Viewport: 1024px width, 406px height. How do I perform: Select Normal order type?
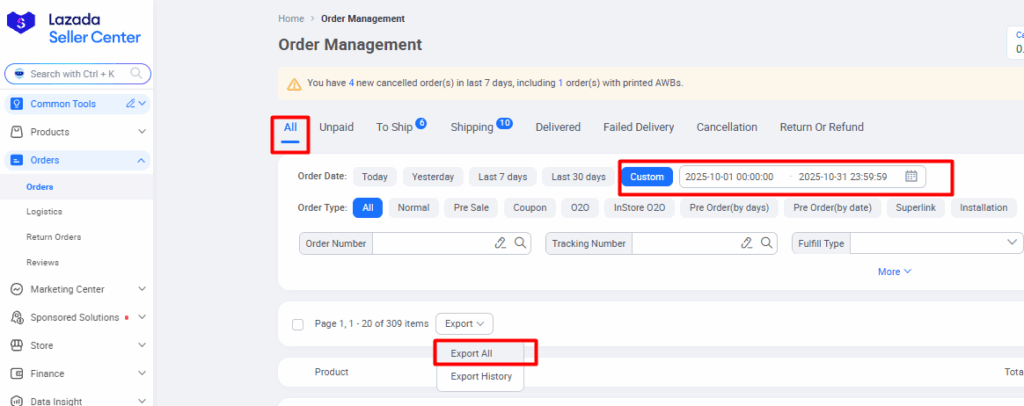point(413,208)
